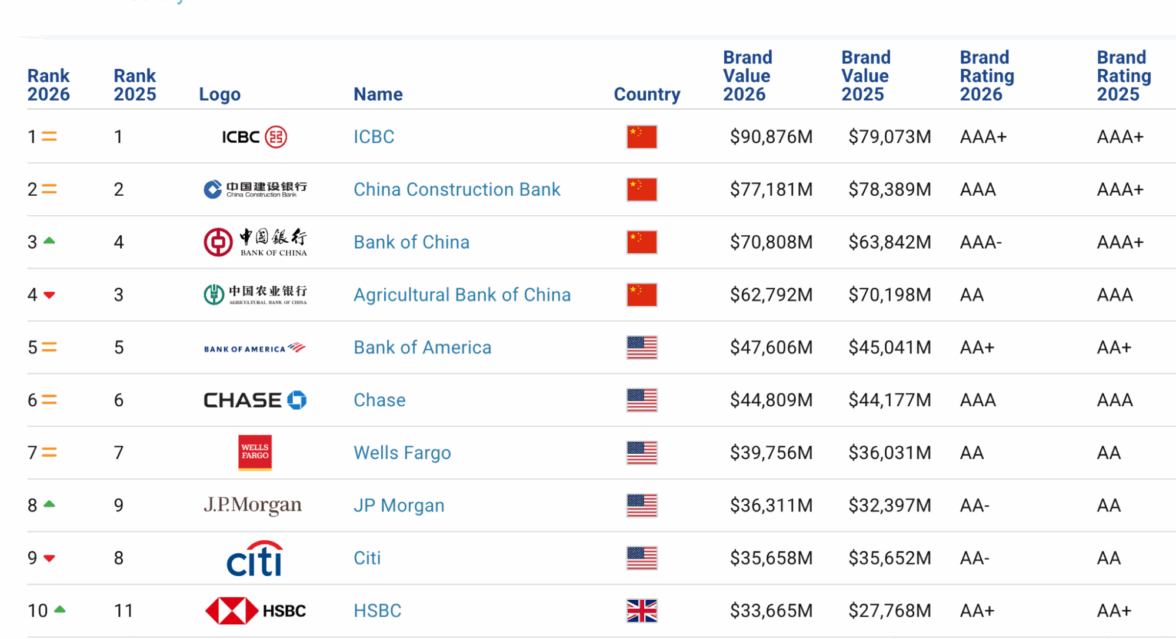1176x639 pixels.
Task: Click the Wells Fargo red logo
Action: pos(255,453)
